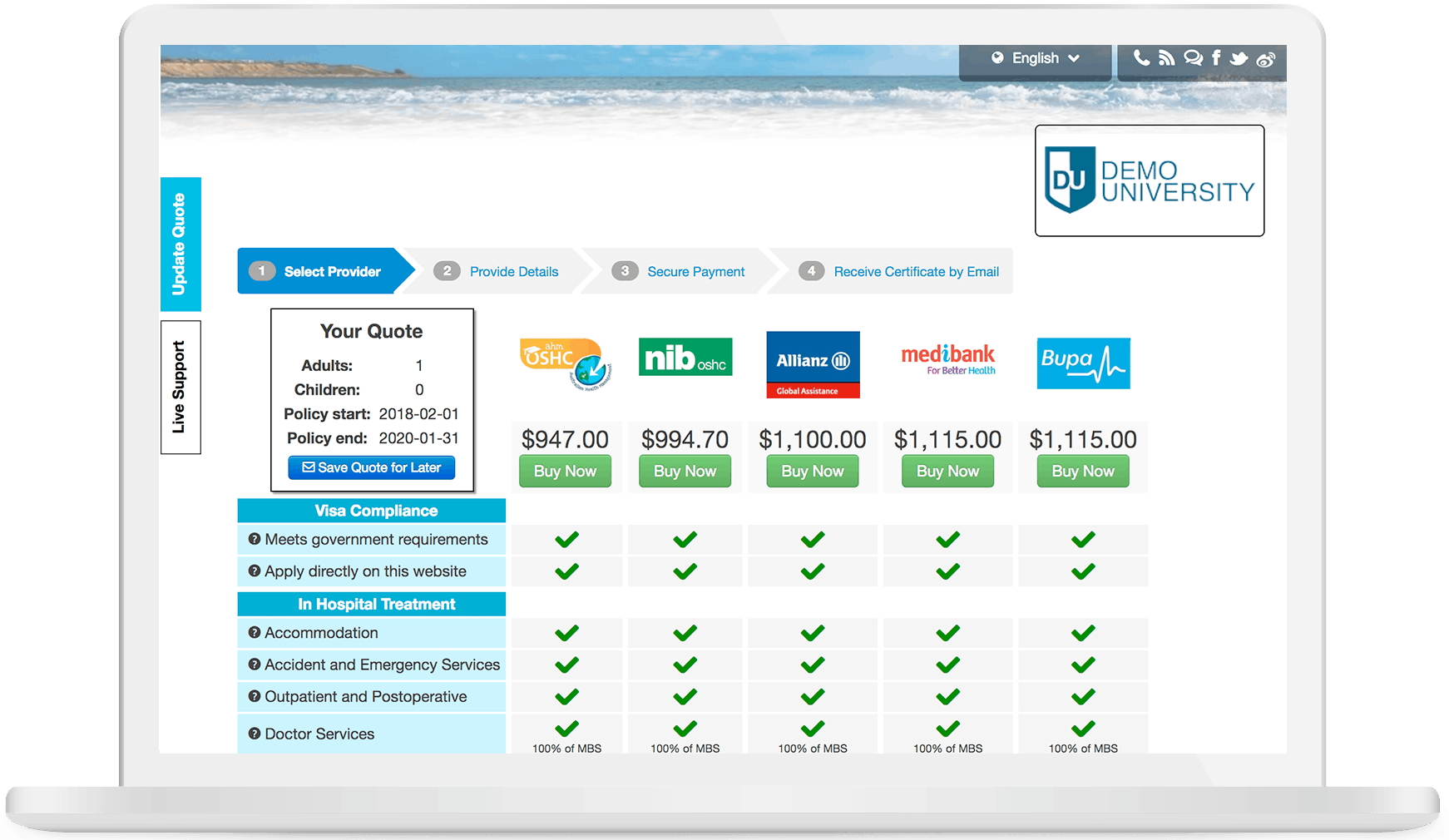This screenshot has height=840, width=1449.
Task: Click the $947.00 price
Action: (x=566, y=439)
